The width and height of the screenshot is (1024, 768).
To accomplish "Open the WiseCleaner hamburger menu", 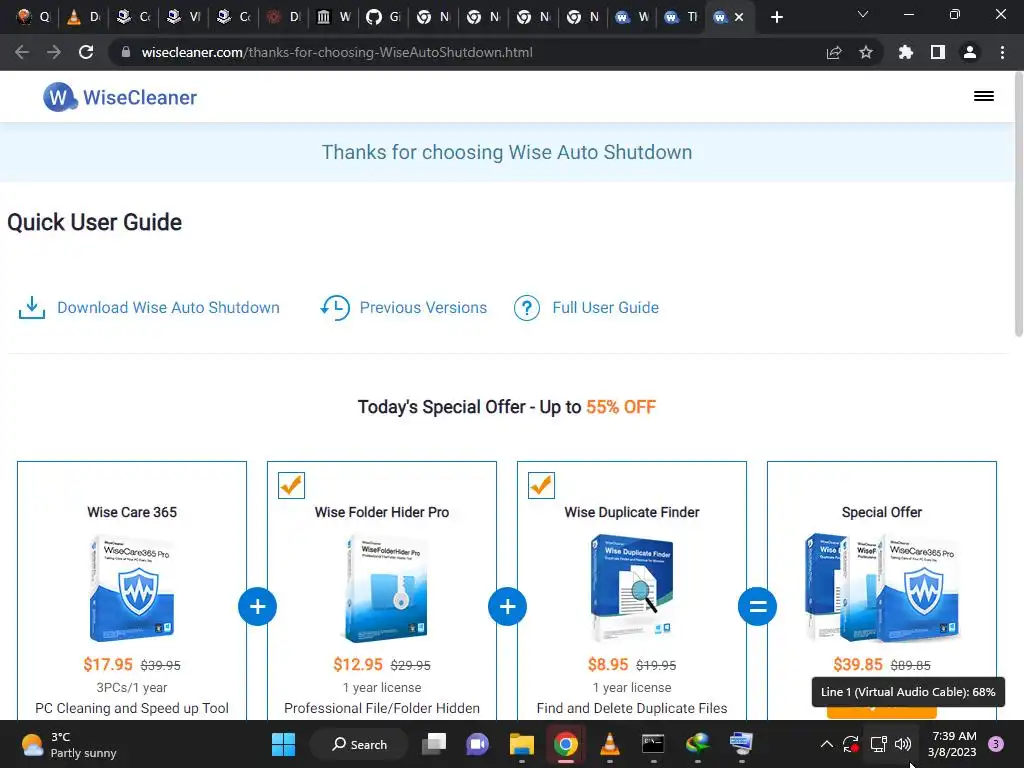I will (984, 97).
